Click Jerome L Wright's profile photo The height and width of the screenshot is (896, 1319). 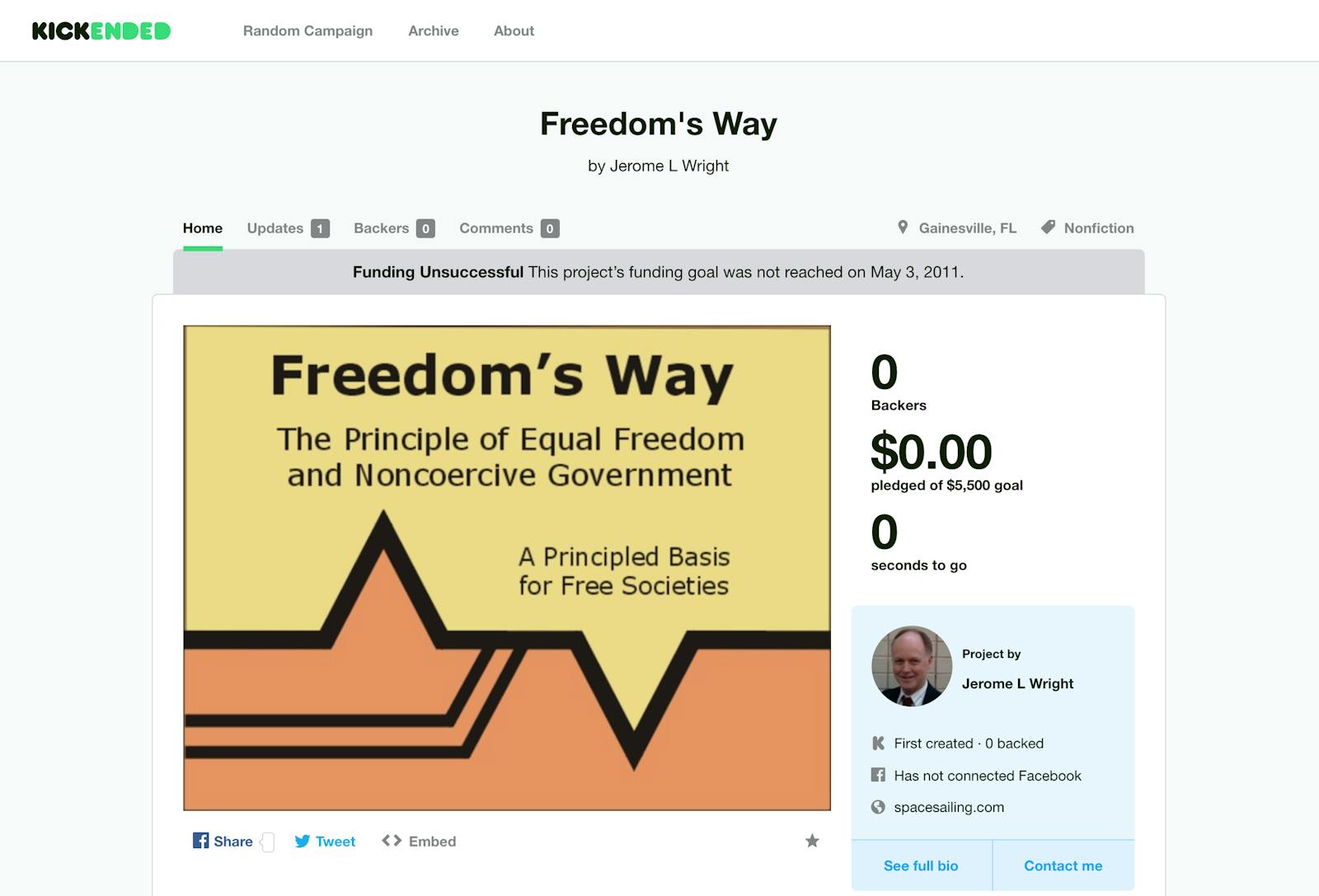pos(912,666)
